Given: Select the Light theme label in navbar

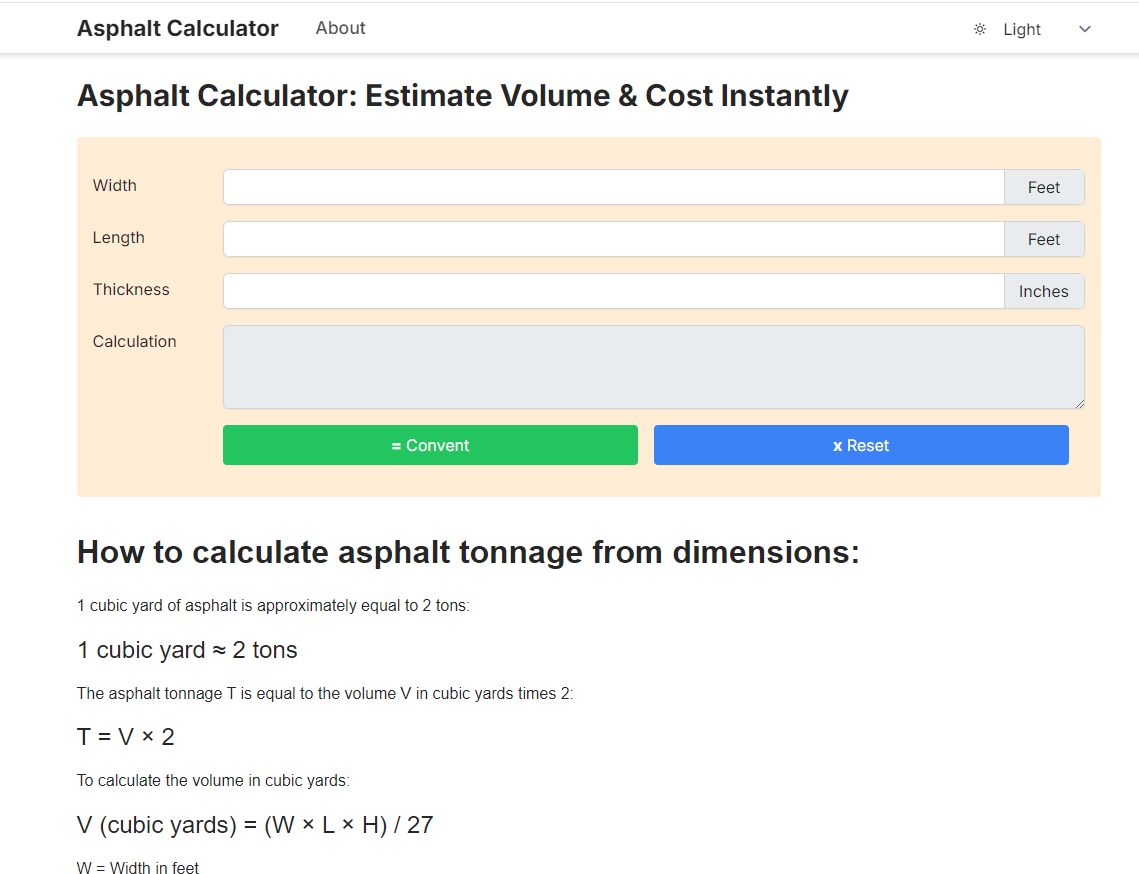Looking at the screenshot, I should pyautogui.click(x=1022, y=29).
